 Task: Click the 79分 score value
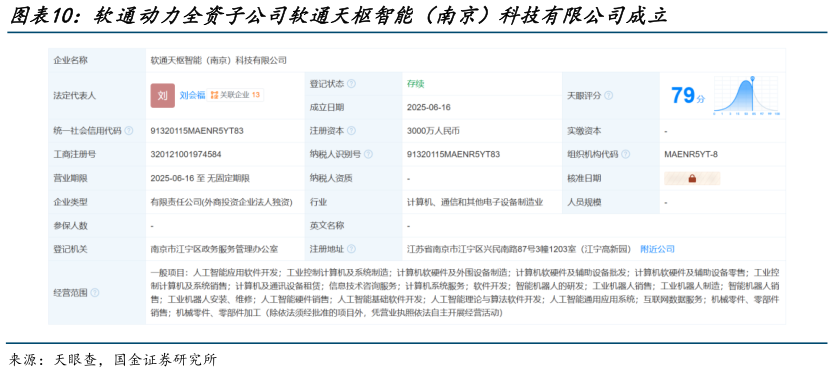tap(688, 96)
